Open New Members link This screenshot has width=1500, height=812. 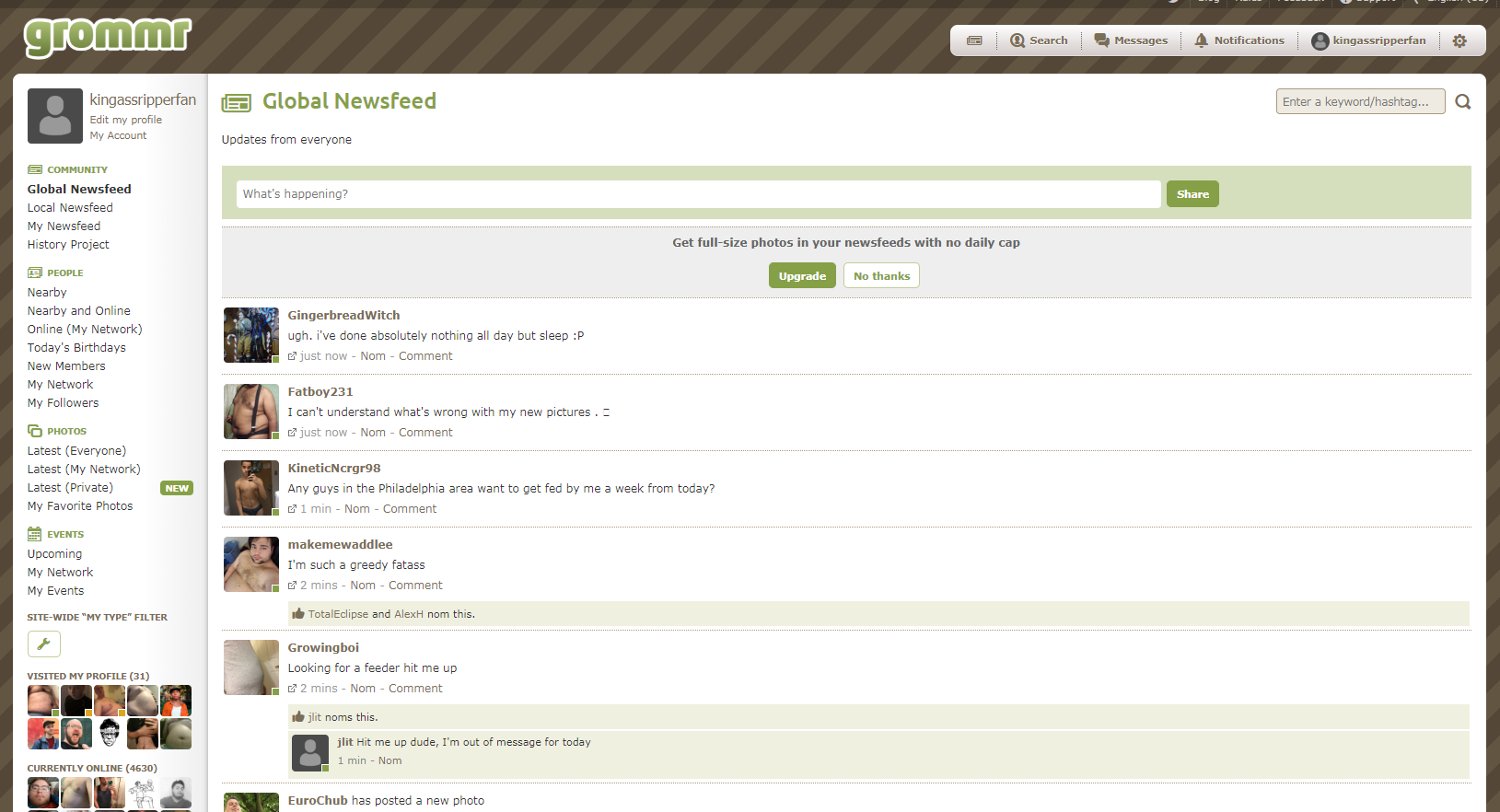click(66, 366)
